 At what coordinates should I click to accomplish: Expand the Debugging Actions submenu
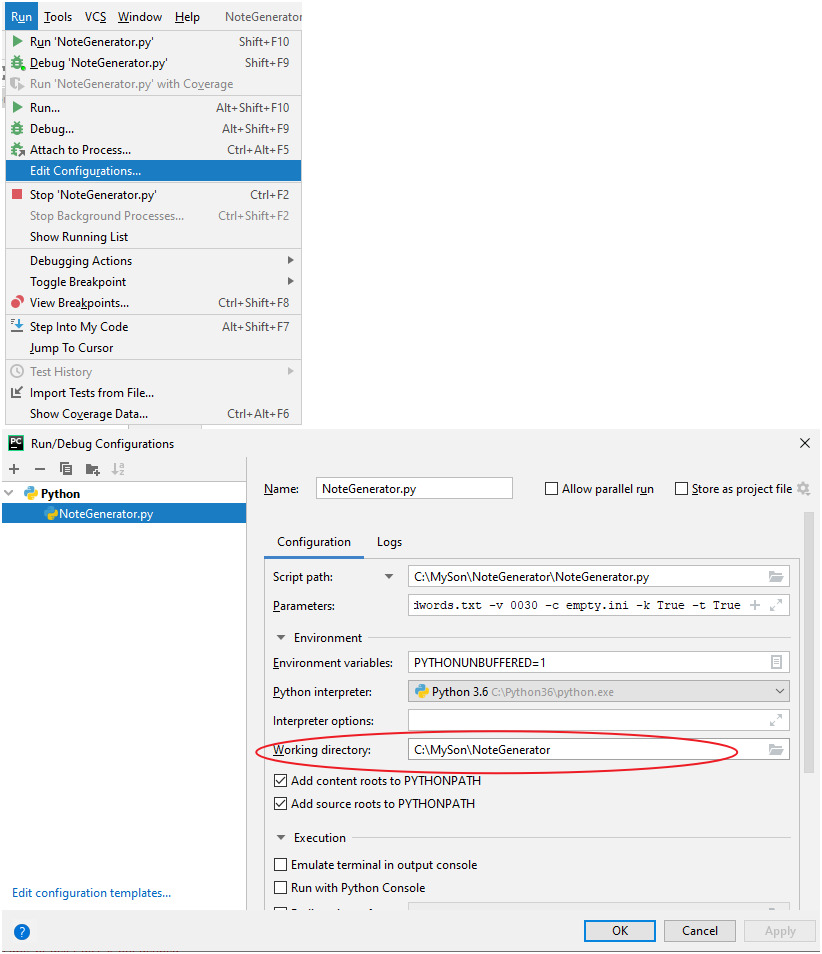(153, 260)
